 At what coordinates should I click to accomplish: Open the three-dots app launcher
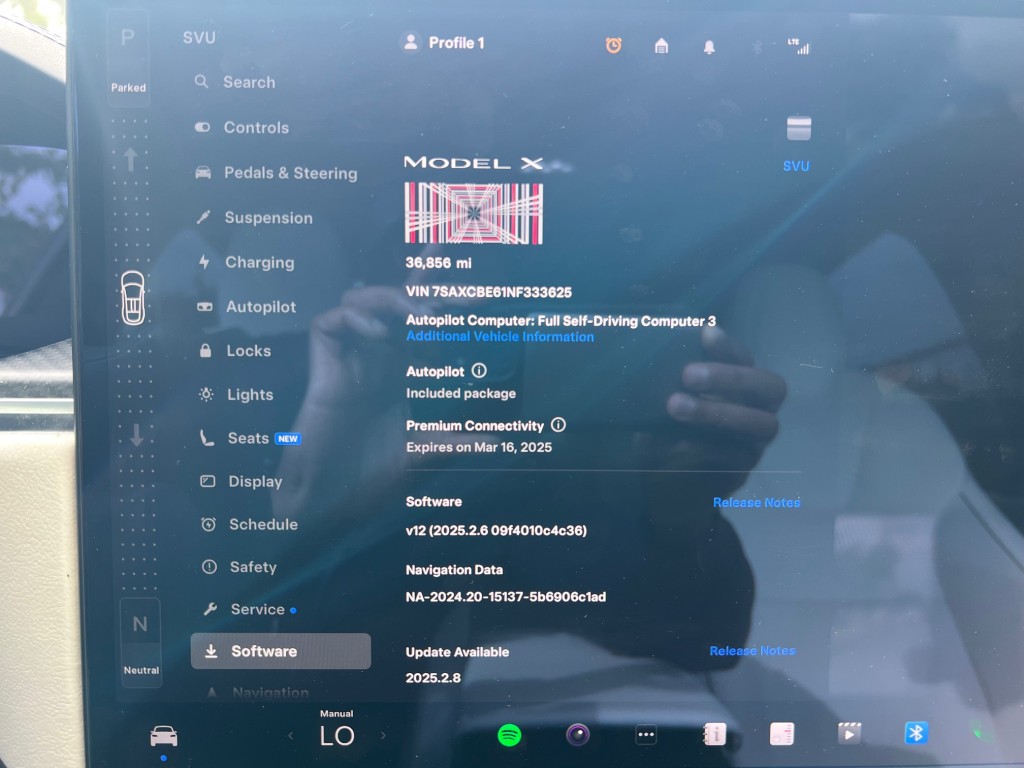(x=646, y=735)
